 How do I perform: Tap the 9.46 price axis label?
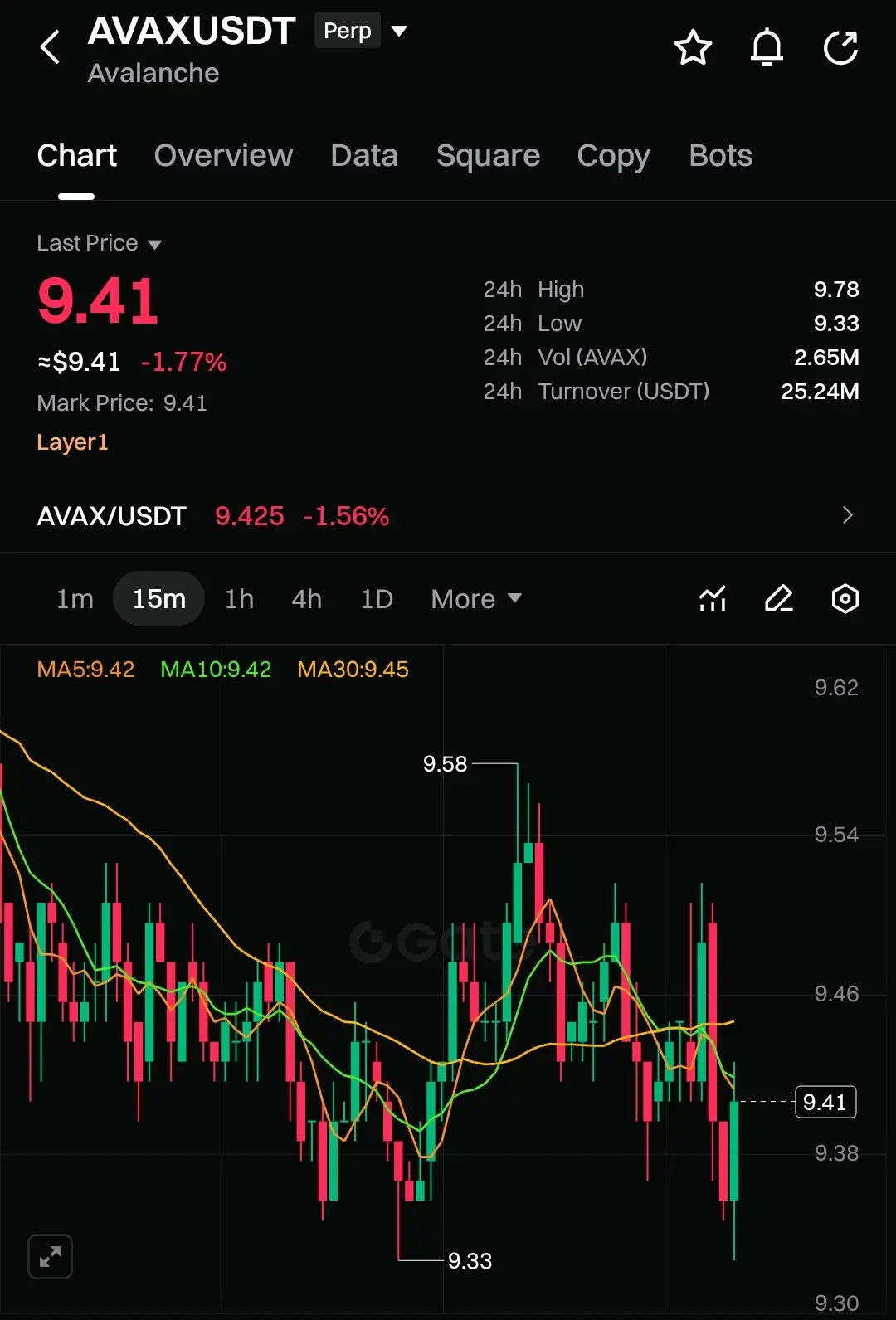836,994
